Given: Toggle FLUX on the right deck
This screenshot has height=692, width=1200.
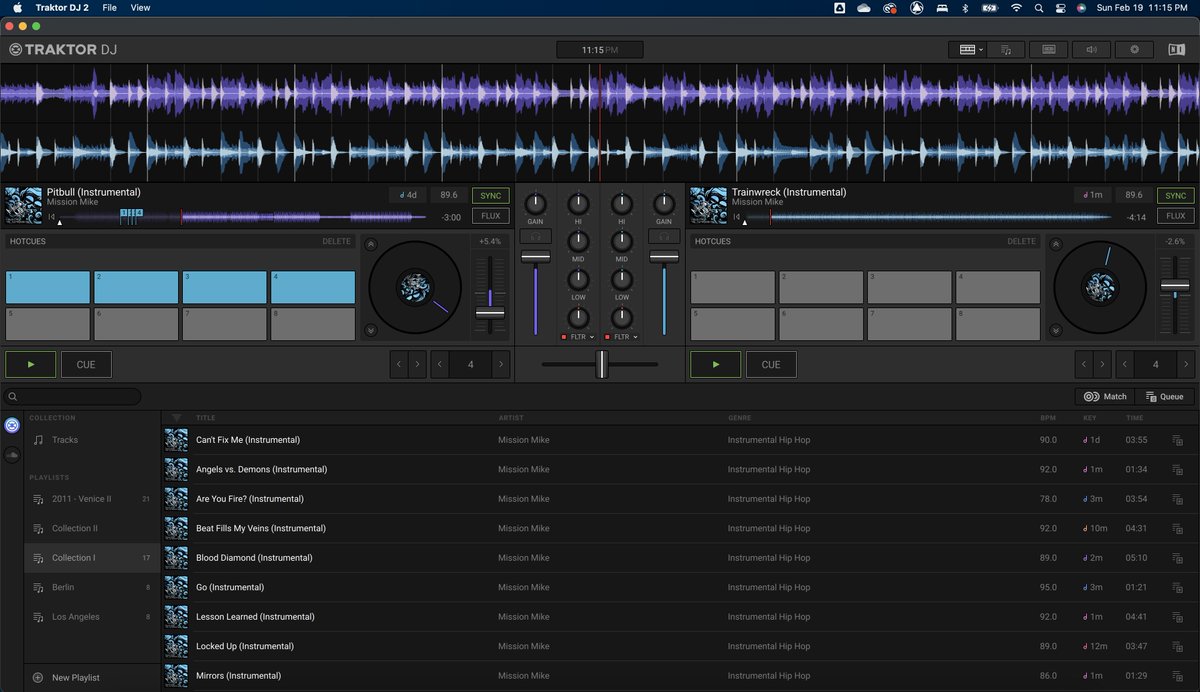Looking at the screenshot, I should [x=1176, y=216].
